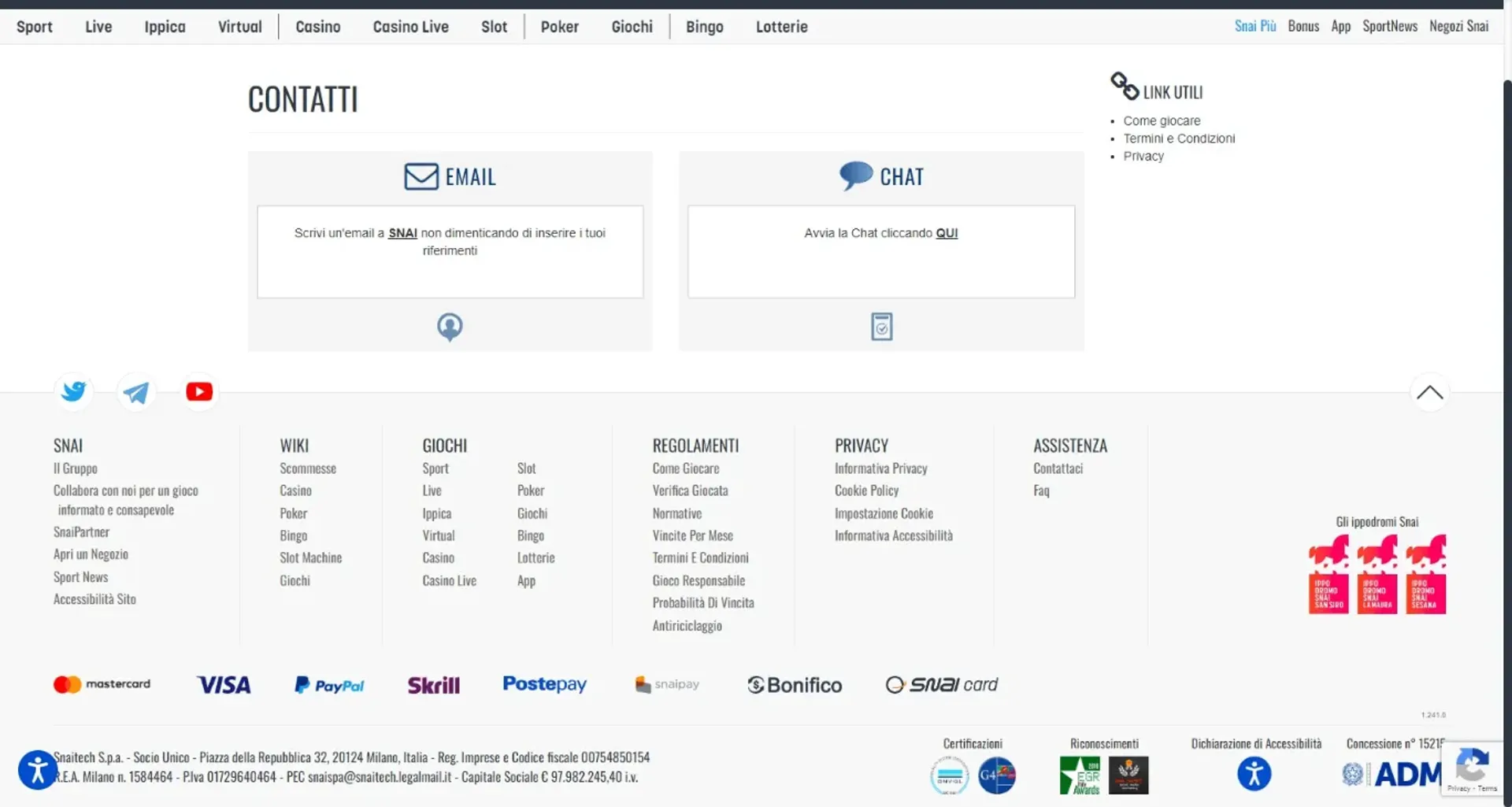Click the reCAPTCHA badge

click(1472, 768)
